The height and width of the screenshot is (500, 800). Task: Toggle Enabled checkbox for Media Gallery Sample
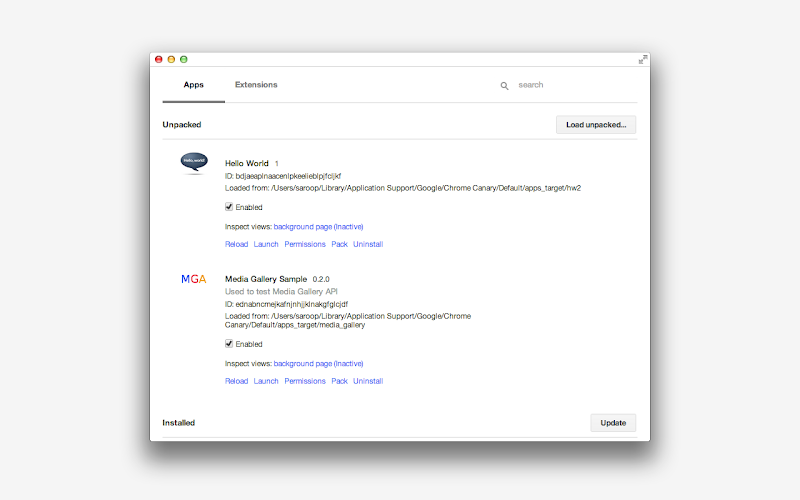click(229, 343)
